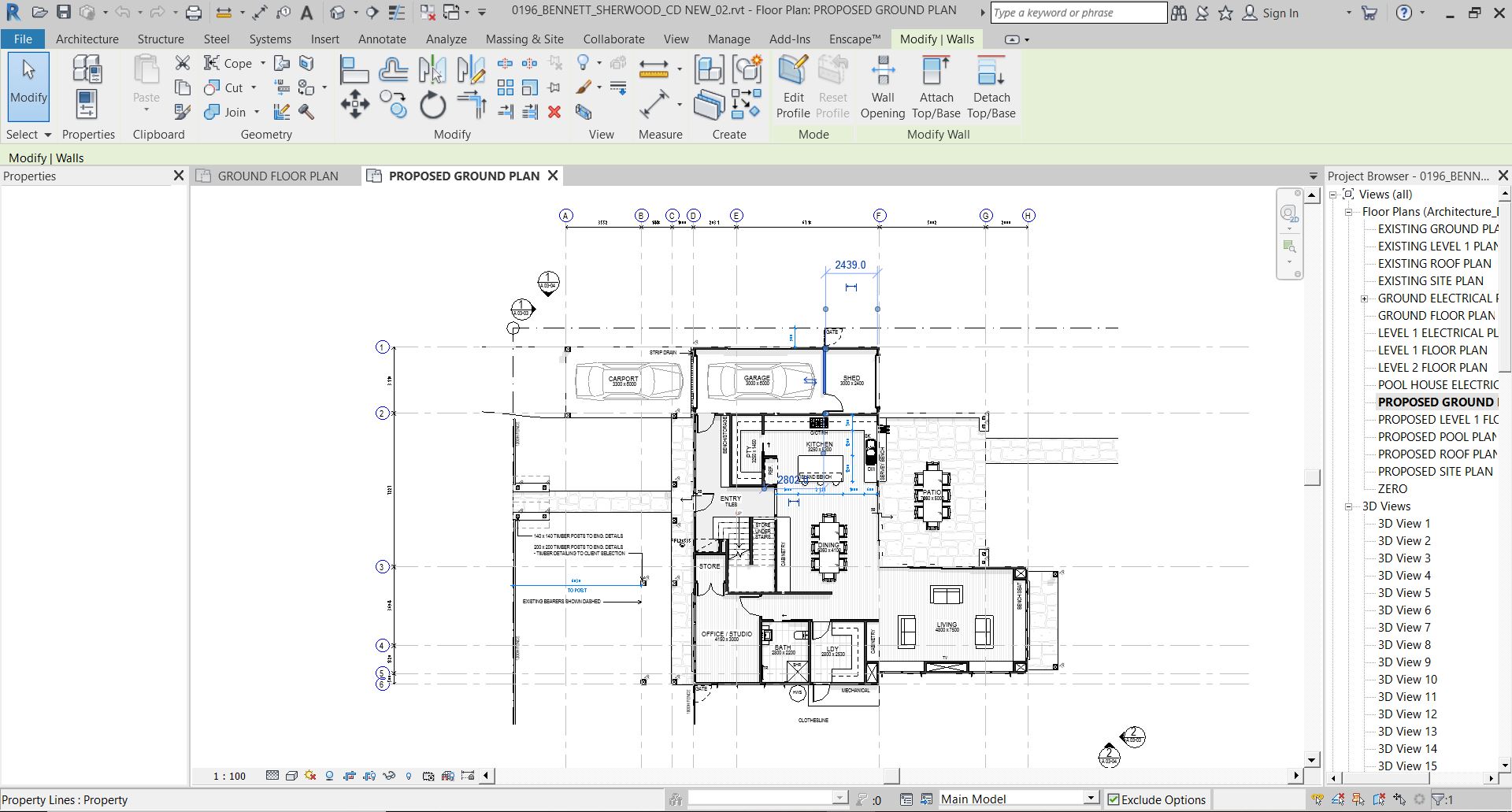This screenshot has width=1512, height=812.
Task: Toggle Exclude Options checkbox
Action: pyautogui.click(x=1113, y=799)
